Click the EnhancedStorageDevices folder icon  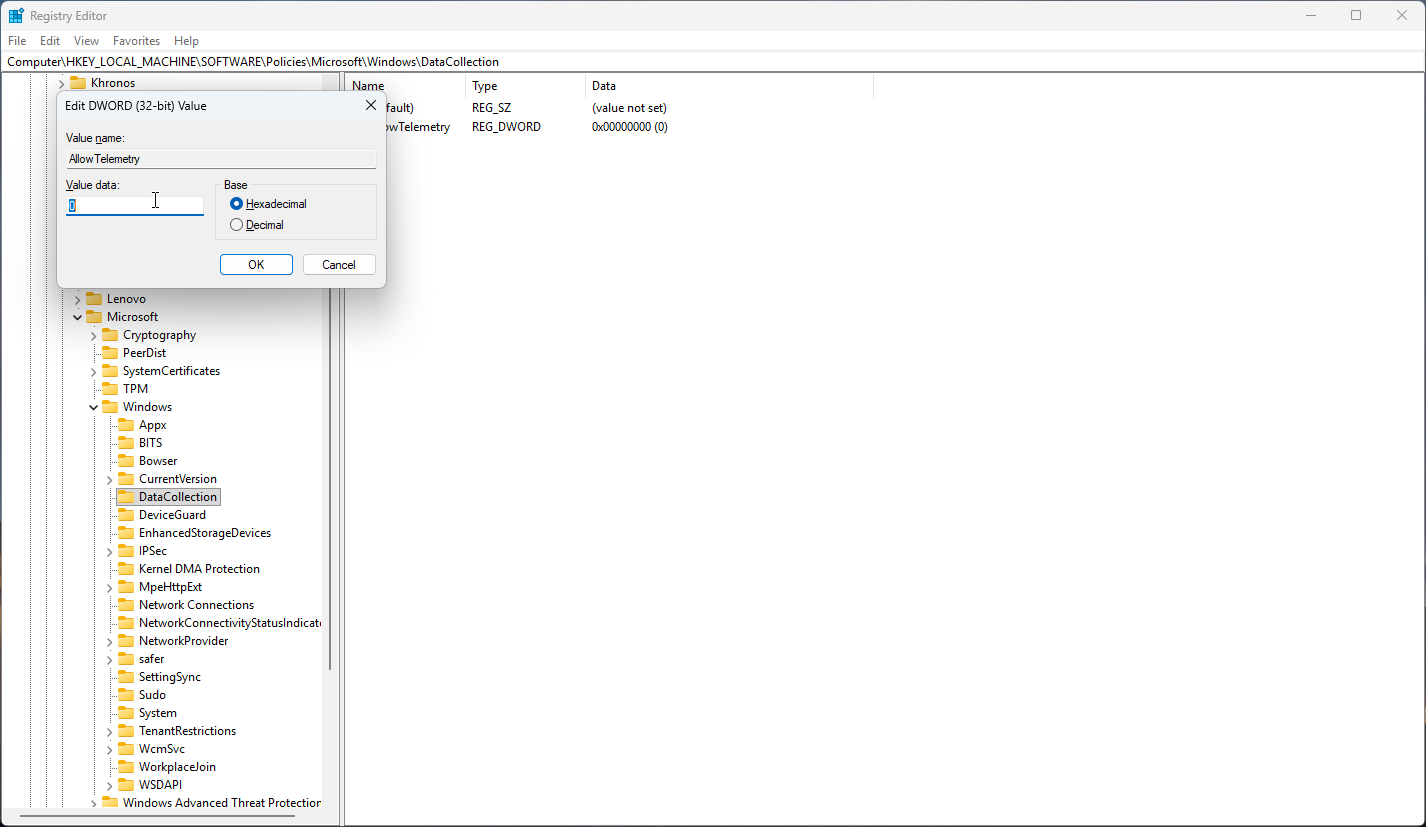coord(126,533)
